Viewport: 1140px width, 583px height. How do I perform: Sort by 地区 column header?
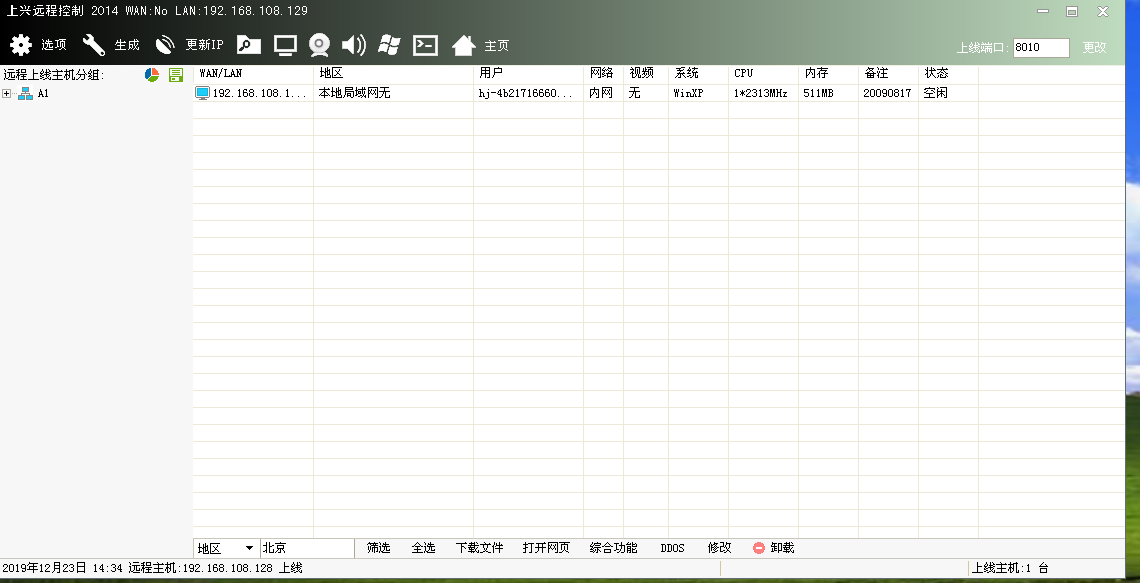coord(393,73)
